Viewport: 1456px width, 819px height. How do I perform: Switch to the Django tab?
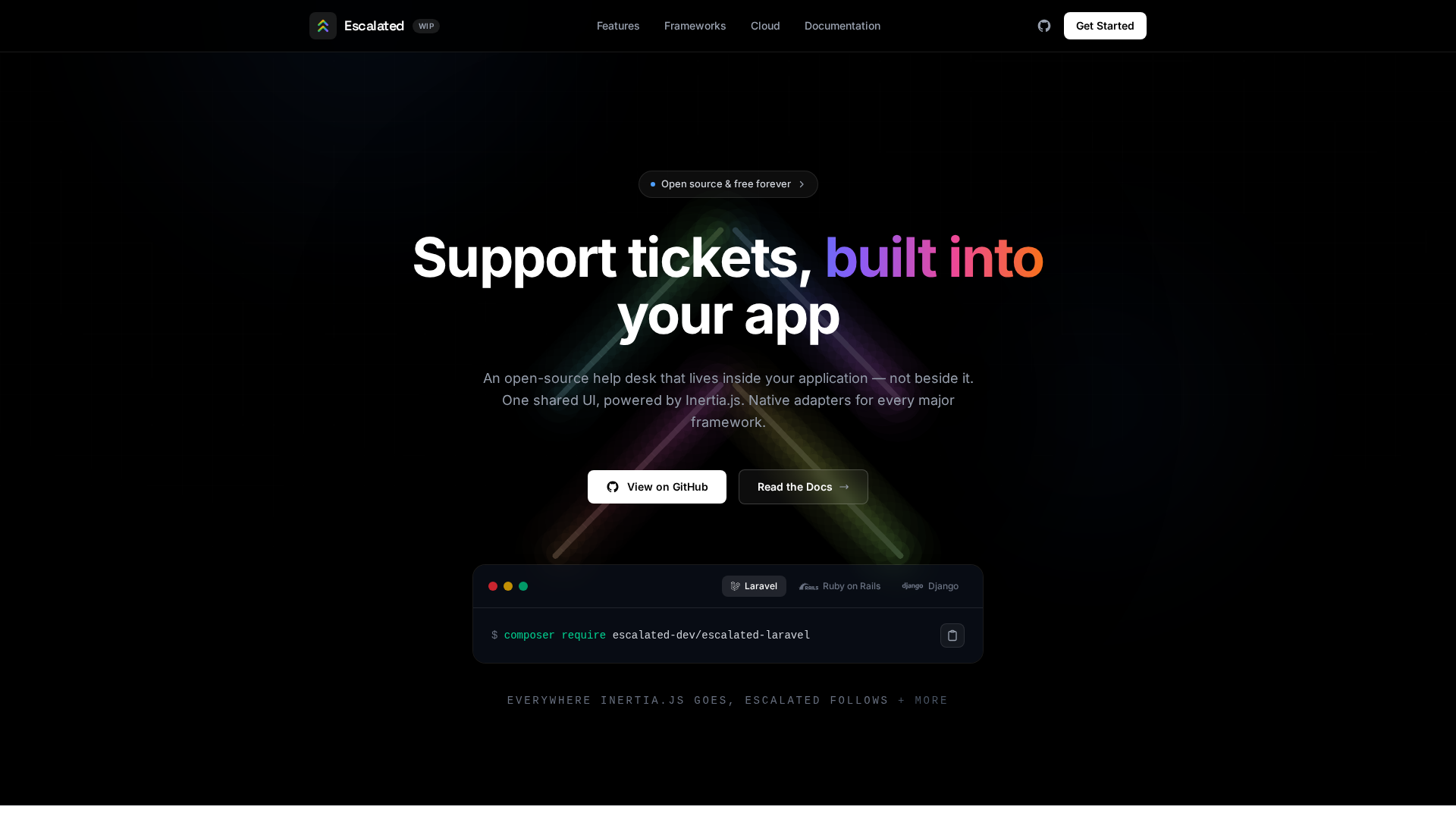pos(930,586)
